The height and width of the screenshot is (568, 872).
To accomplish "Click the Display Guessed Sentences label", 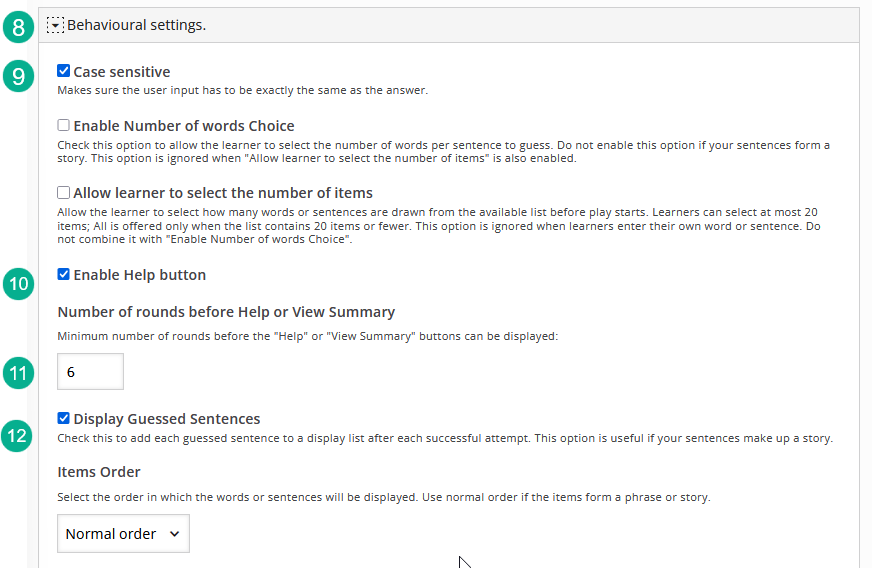I will coord(167,419).
